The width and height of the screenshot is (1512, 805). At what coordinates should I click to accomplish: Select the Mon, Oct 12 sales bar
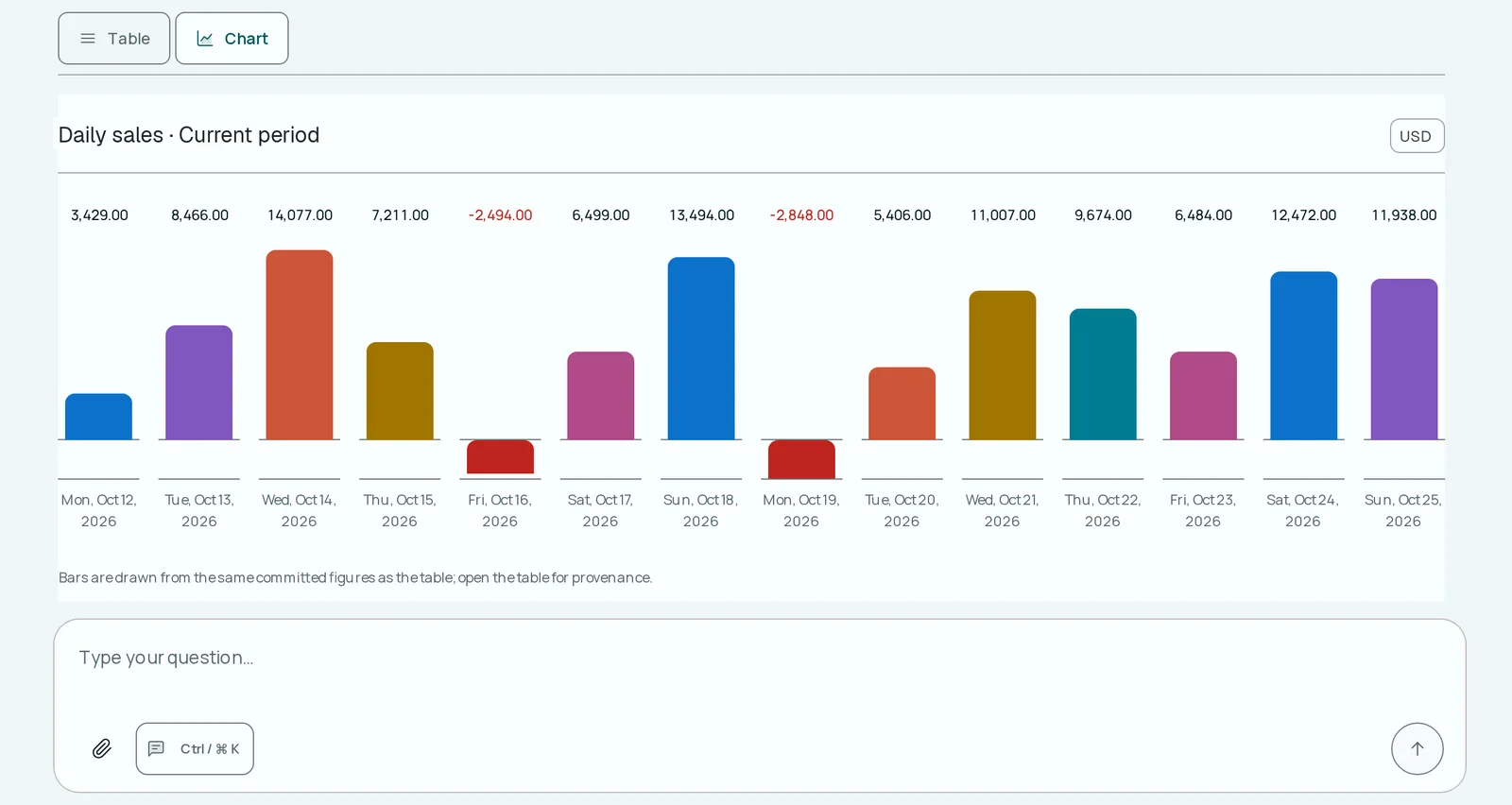point(98,417)
